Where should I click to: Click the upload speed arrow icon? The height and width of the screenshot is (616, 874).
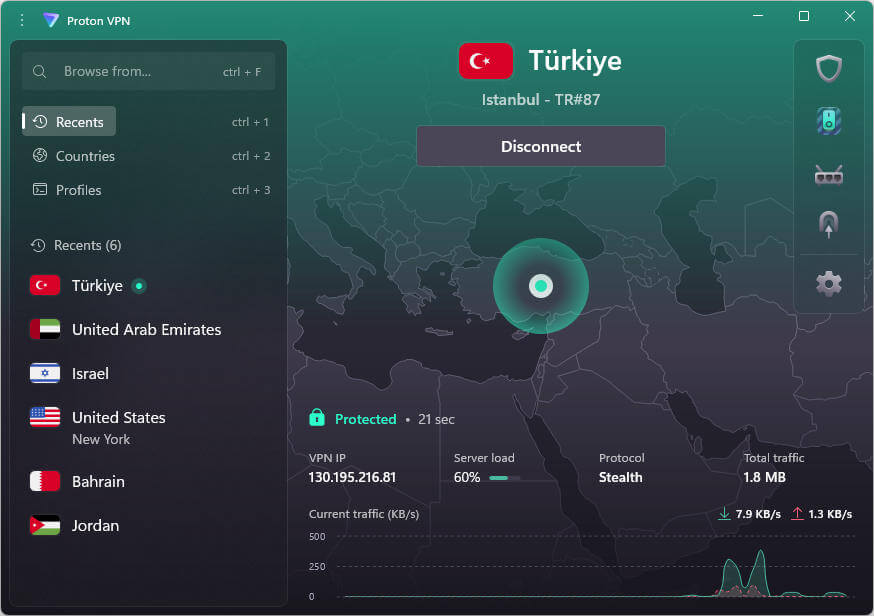[x=797, y=513]
